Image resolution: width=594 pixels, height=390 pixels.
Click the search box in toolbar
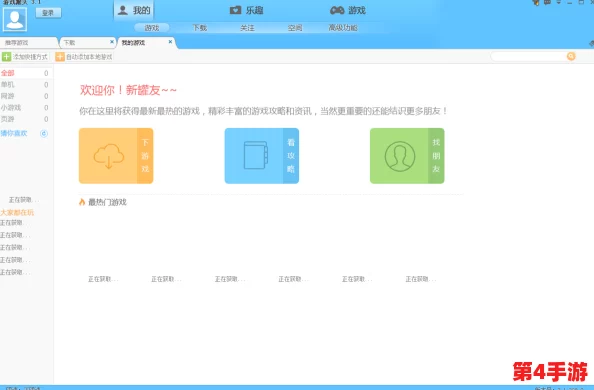point(528,56)
